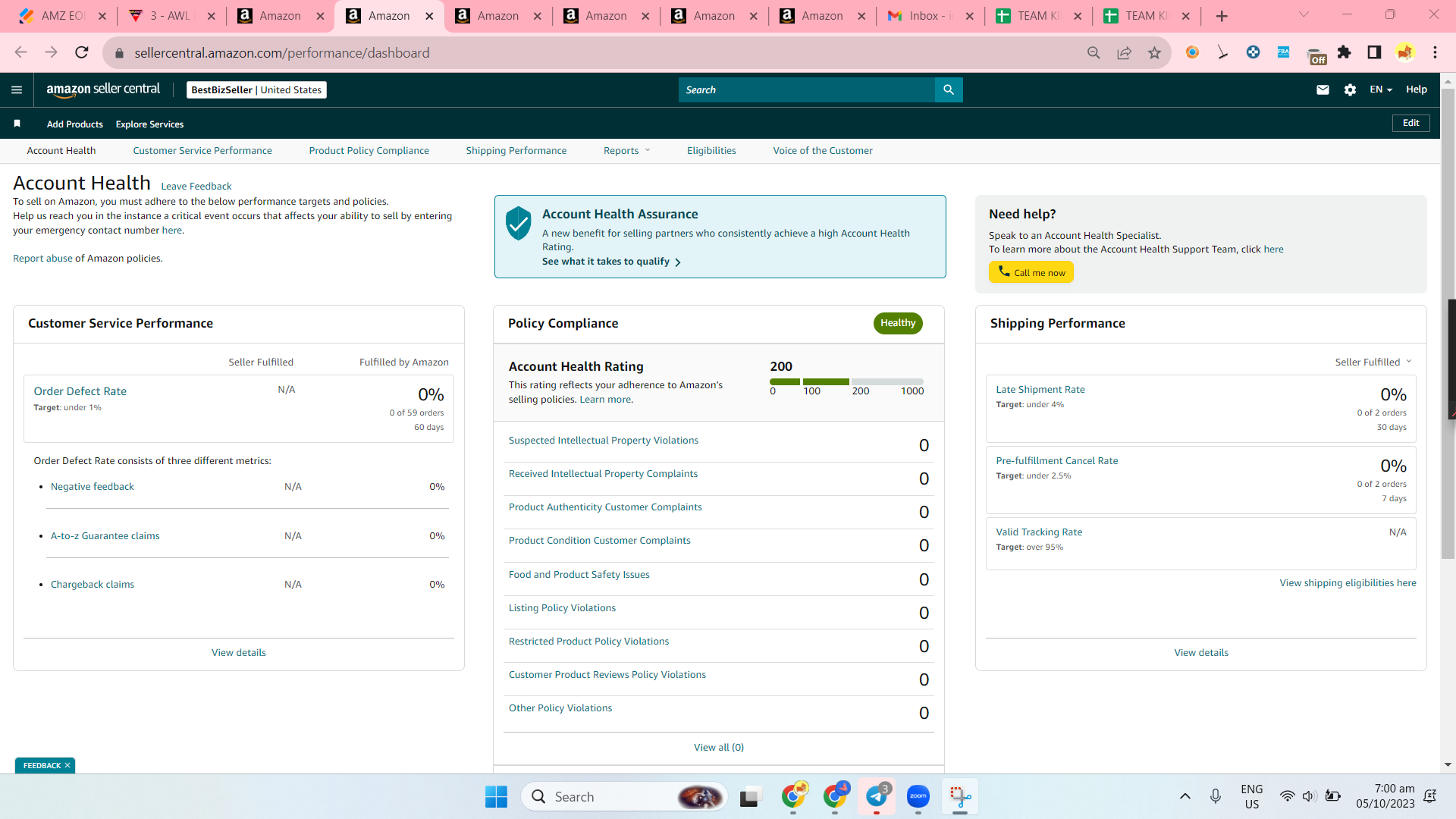Open Pre-fulfillment Cancel Rate link

tap(1057, 460)
